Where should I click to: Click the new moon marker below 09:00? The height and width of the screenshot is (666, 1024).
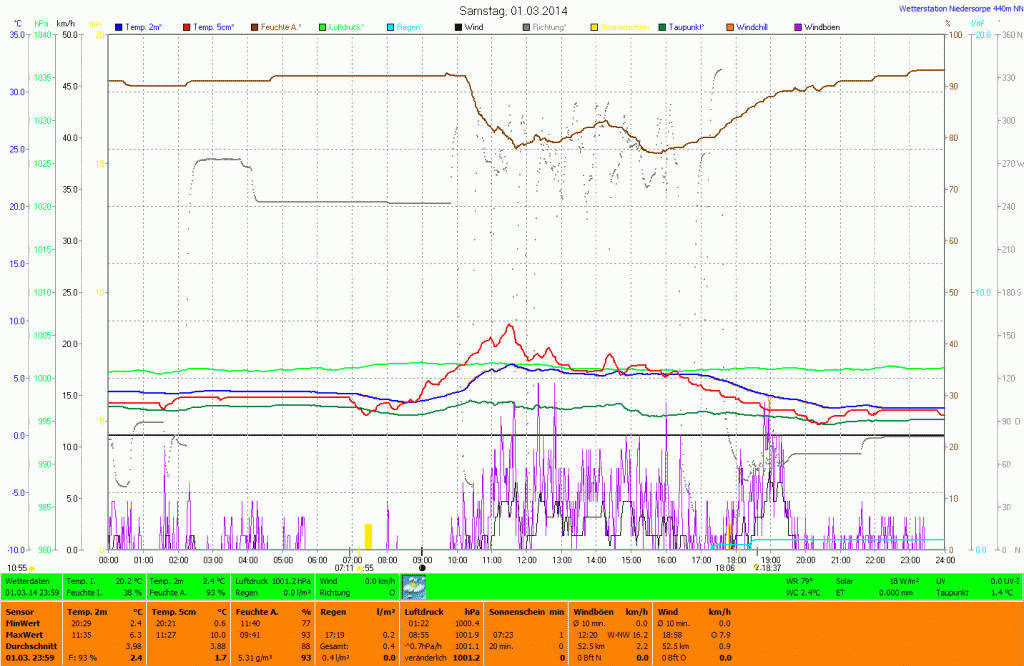422,568
